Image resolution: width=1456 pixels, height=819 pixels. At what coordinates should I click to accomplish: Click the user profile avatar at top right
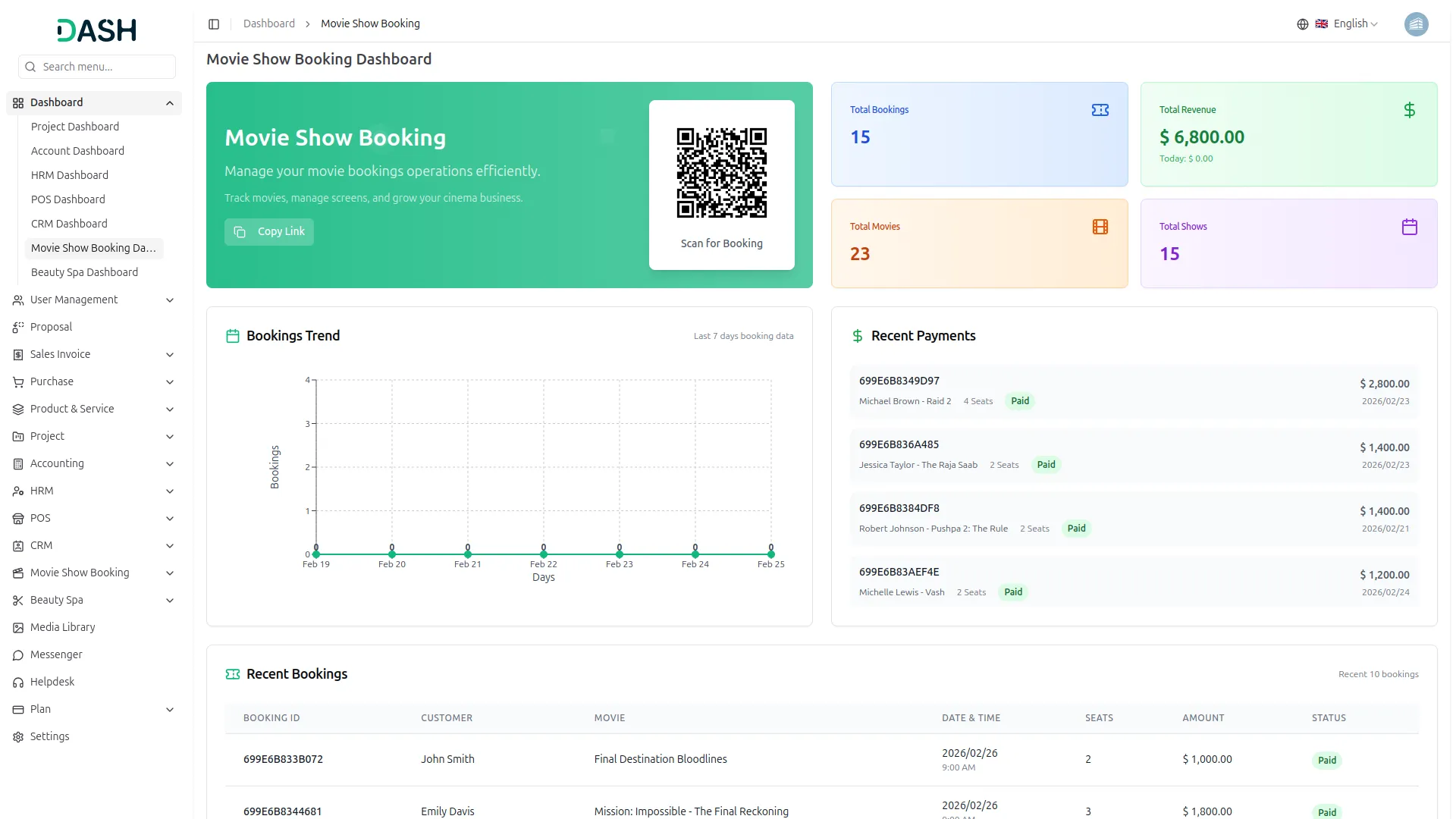pyautogui.click(x=1417, y=24)
